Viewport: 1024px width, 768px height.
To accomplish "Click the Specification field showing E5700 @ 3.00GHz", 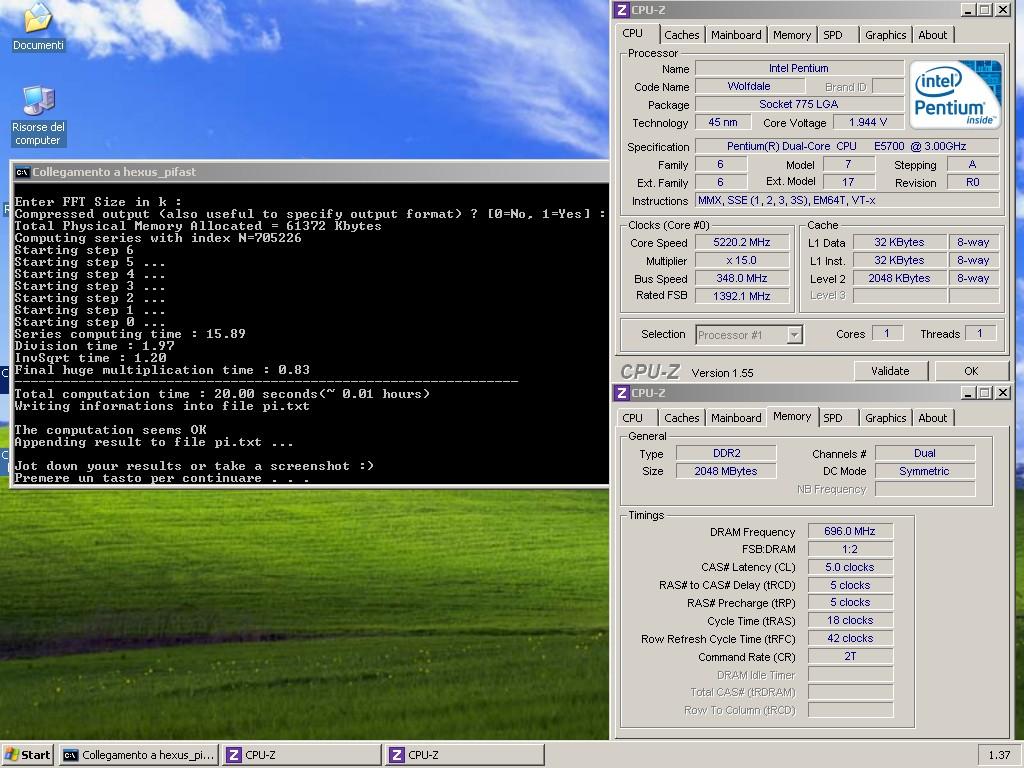I will [846, 146].
